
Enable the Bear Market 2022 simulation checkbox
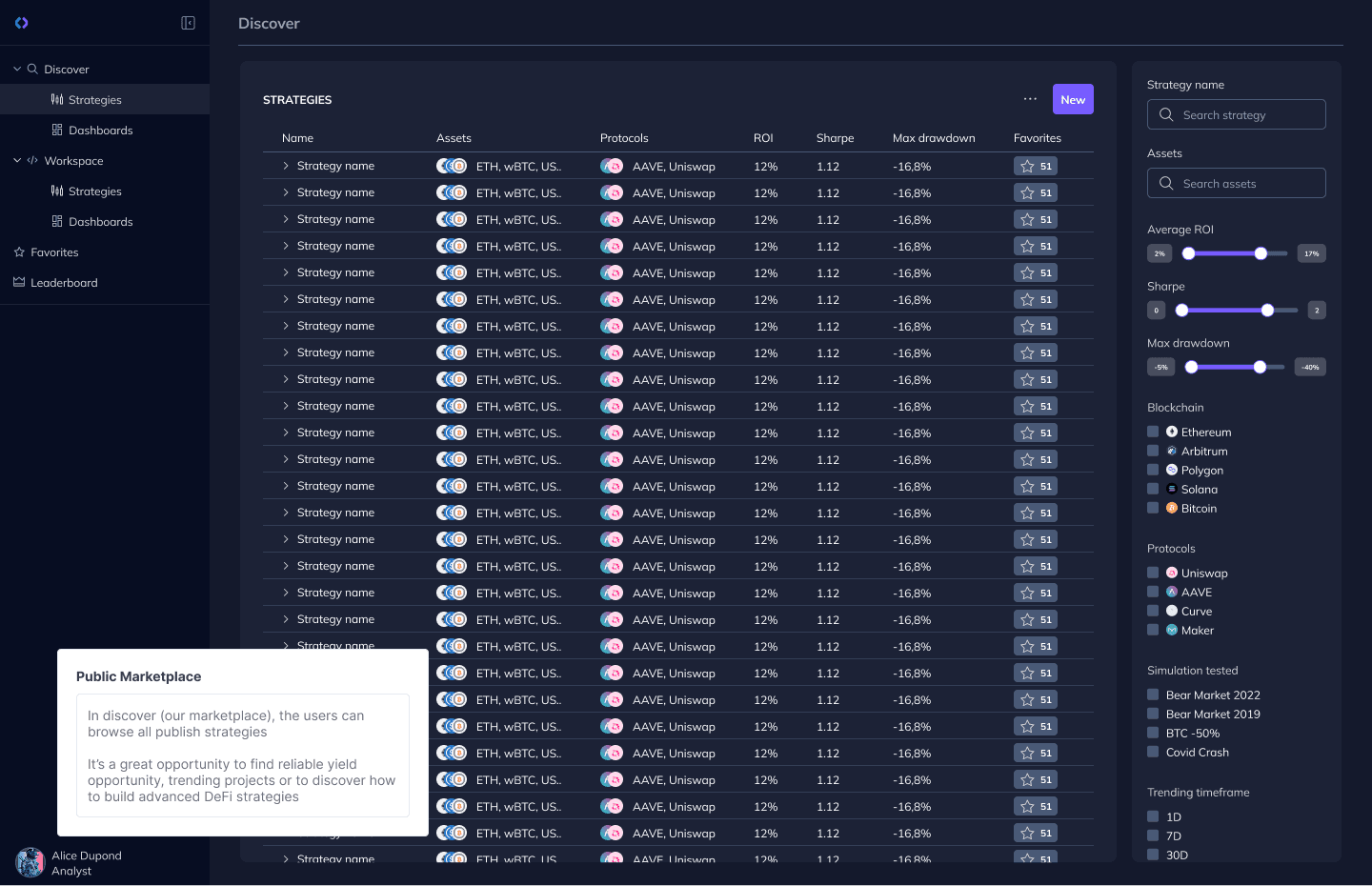point(1153,695)
